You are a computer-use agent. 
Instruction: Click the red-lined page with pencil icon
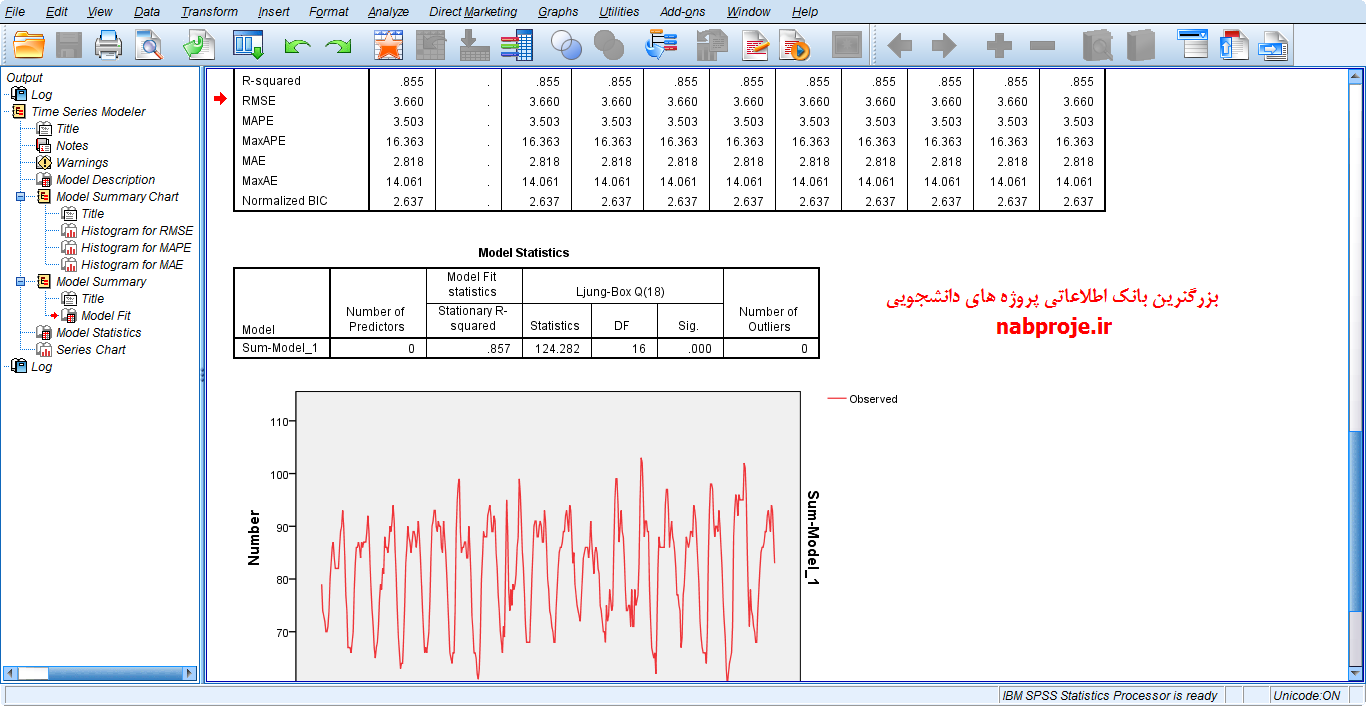755,45
